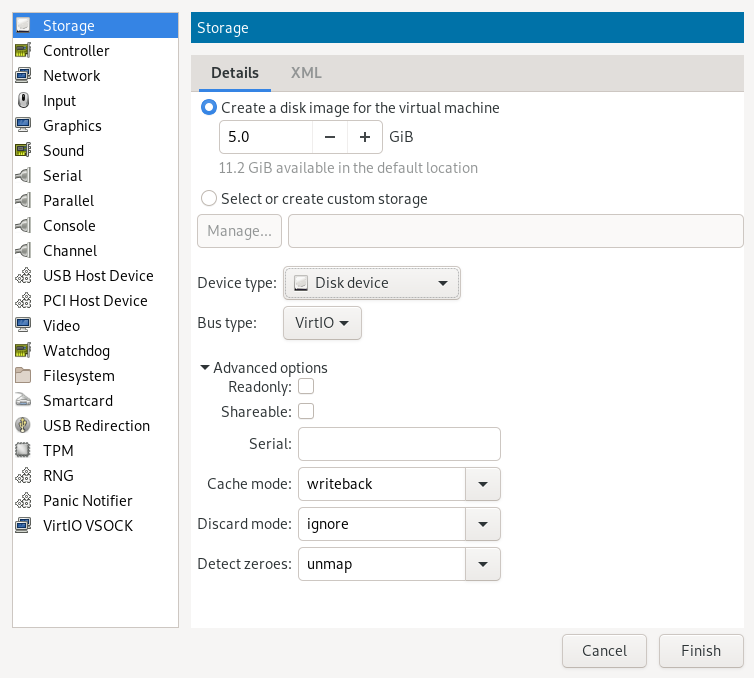Screen dimensions: 754x678
Task: Switch to the XML tab
Action: coord(306,73)
